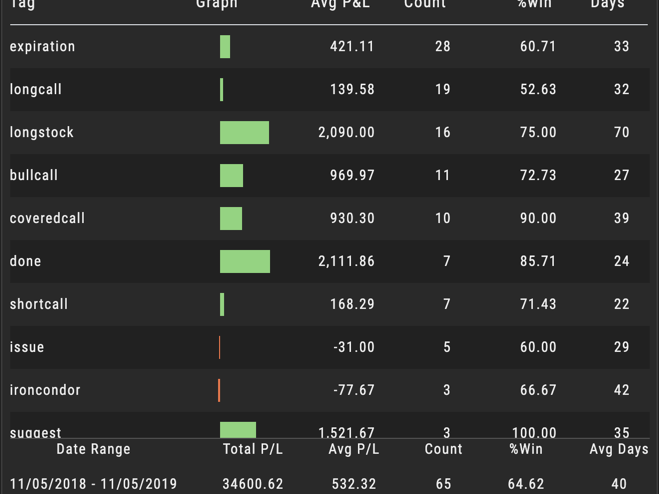Select the bullcall tag row
The width and height of the screenshot is (659, 494).
coord(330,175)
